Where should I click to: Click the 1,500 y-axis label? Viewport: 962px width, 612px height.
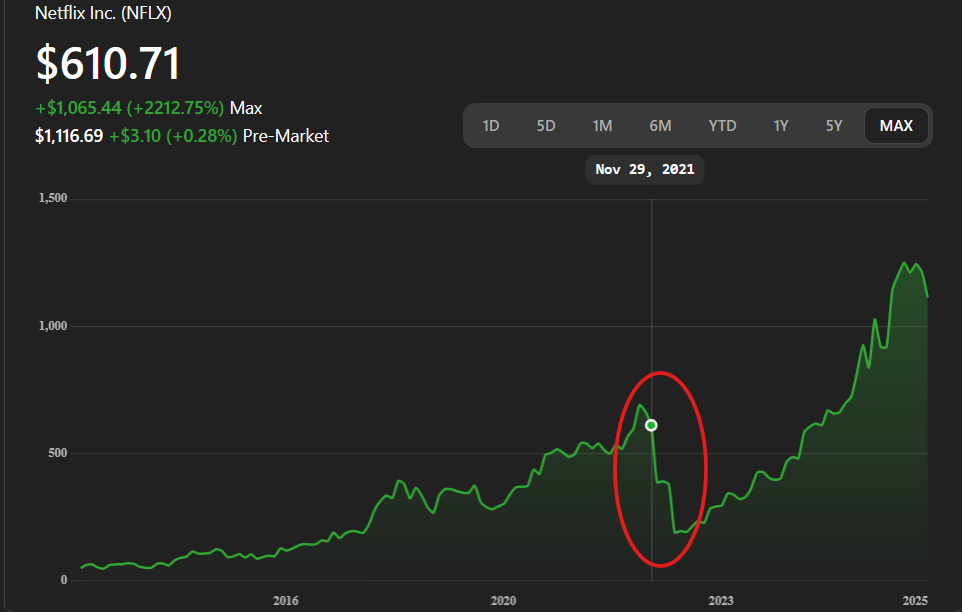(x=53, y=198)
